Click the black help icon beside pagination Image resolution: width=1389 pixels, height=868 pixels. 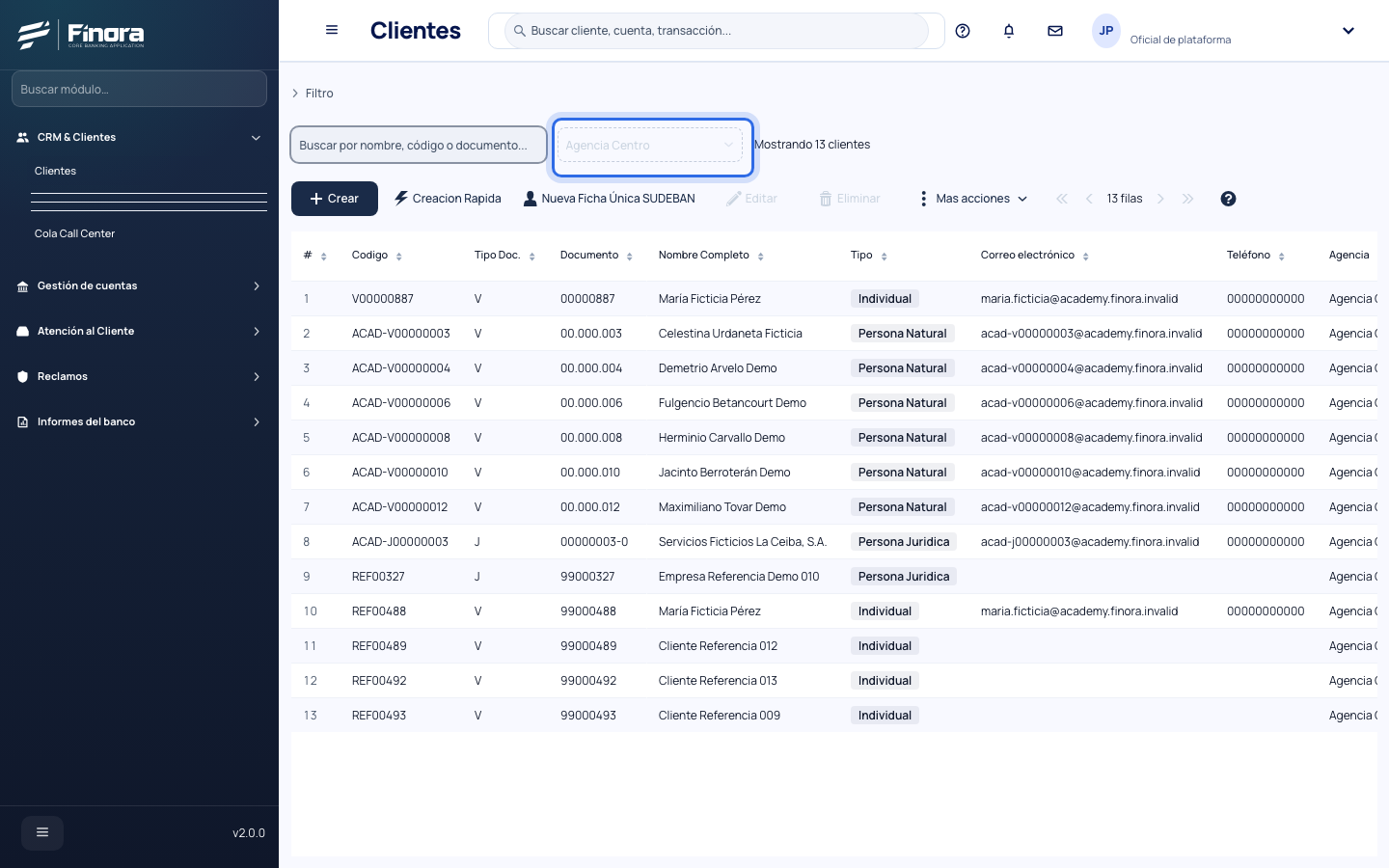[x=1228, y=199]
